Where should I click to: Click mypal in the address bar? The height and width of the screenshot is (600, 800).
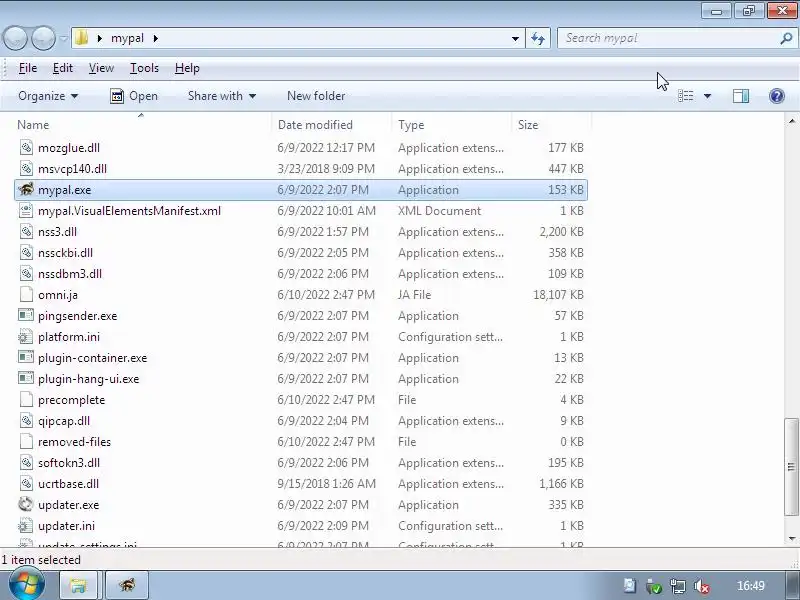(127, 38)
